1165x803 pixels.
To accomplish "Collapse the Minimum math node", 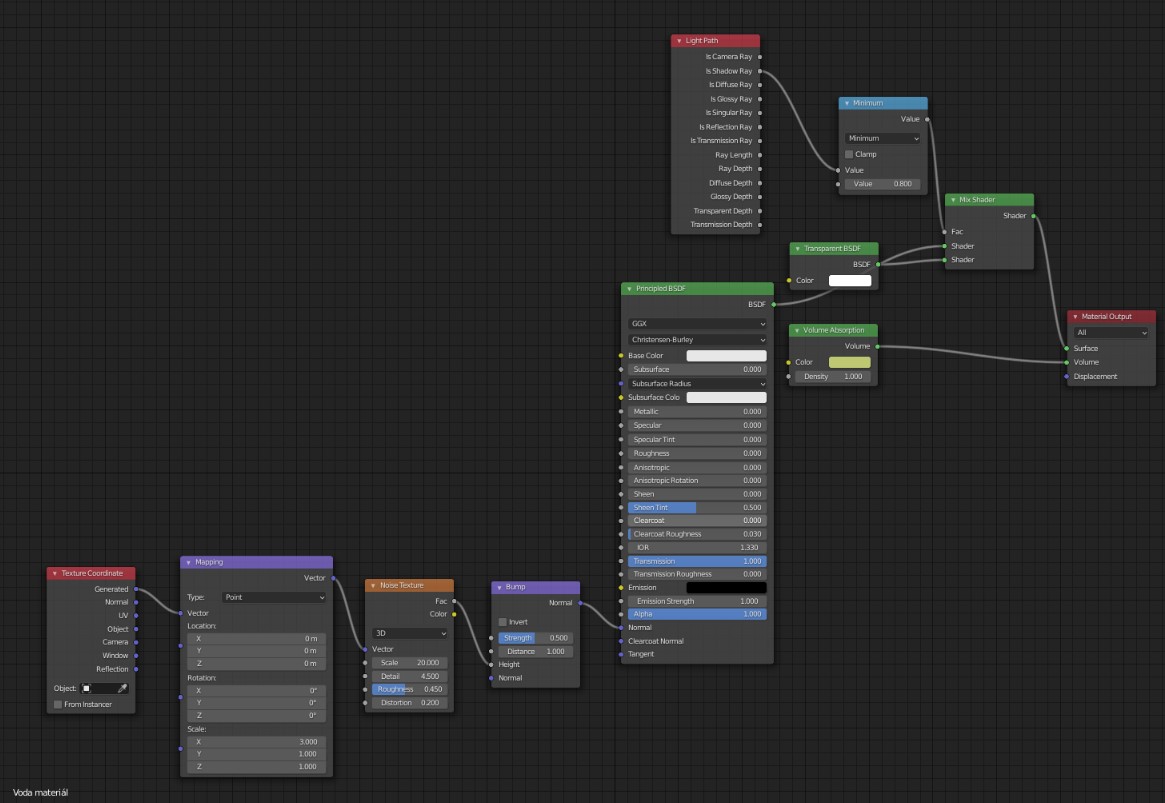I will click(x=847, y=103).
